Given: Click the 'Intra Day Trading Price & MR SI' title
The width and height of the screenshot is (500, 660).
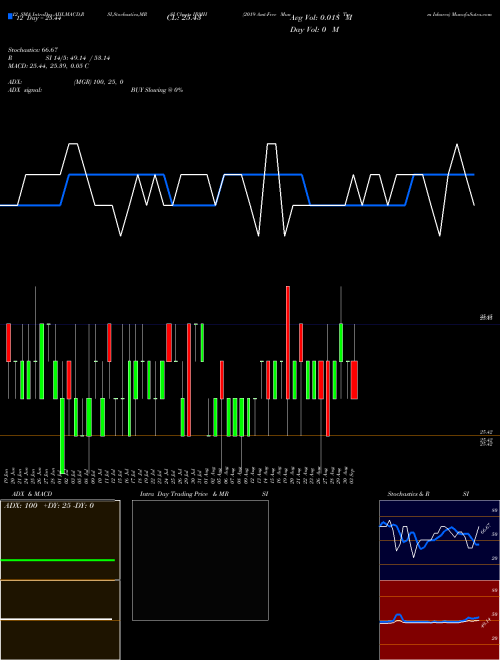Looking at the screenshot, I should coord(204,494).
